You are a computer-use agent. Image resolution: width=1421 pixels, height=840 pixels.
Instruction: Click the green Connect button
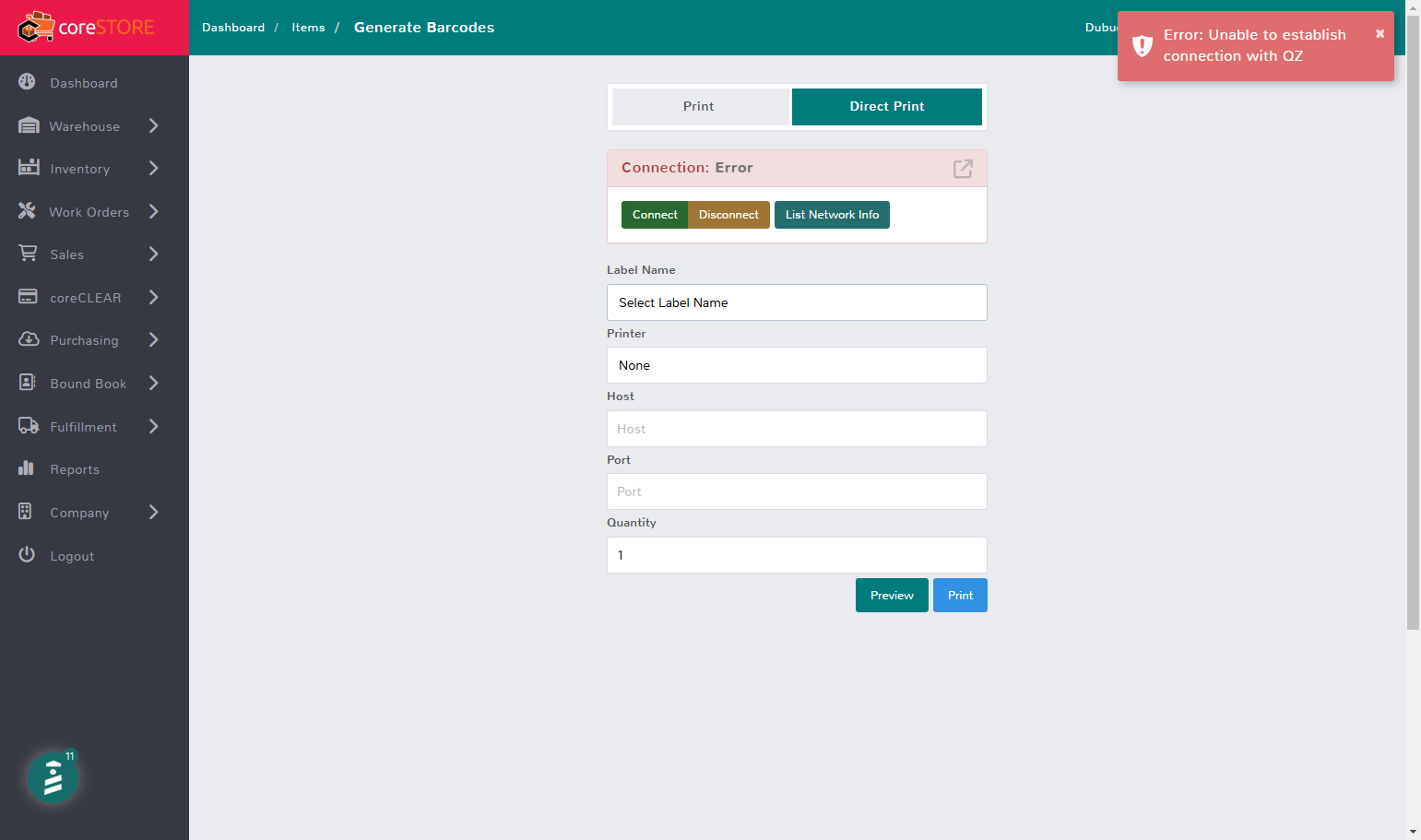[655, 215]
